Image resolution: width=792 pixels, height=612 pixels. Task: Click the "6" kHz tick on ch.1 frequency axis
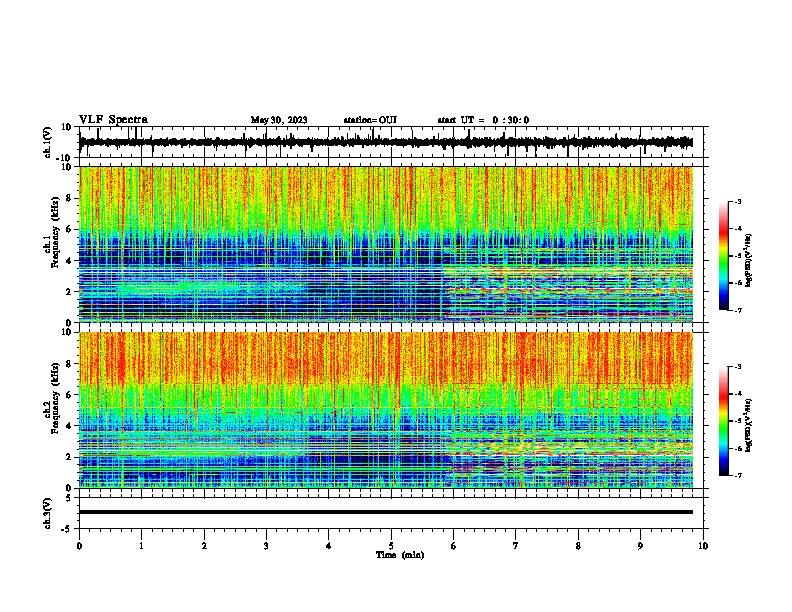(x=69, y=229)
